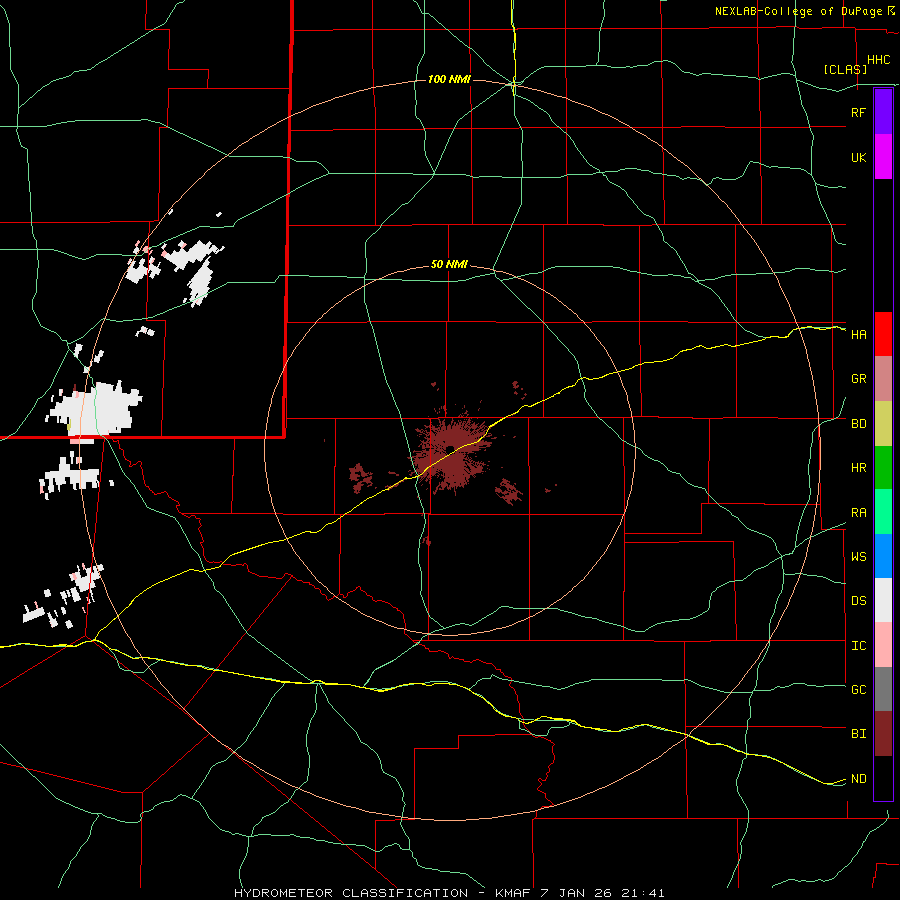The image size is (900, 900).
Task: Click the black radar site dot at center
Action: [450, 449]
